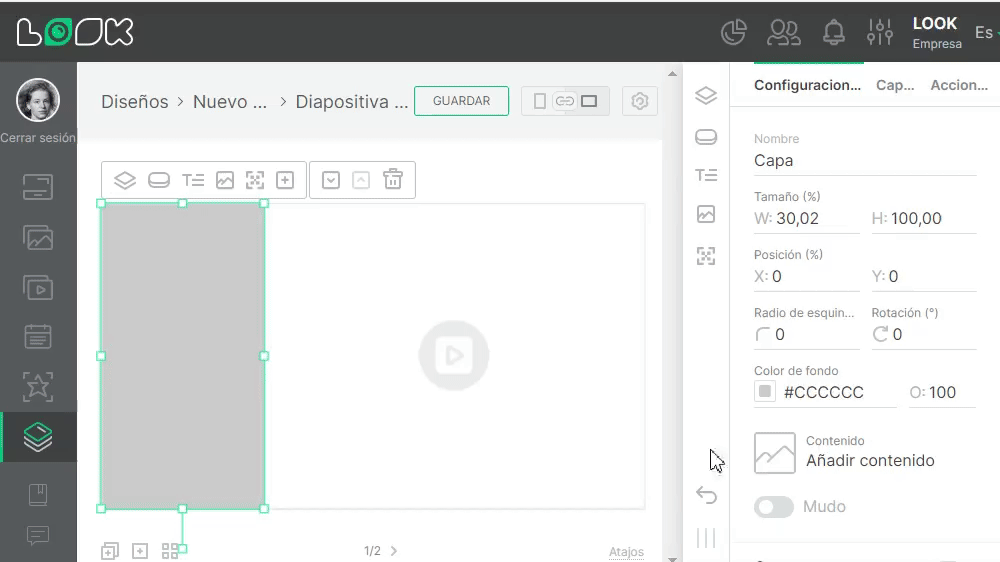Undo the last action
Viewport: 1000px width, 562px height.
coord(707,495)
